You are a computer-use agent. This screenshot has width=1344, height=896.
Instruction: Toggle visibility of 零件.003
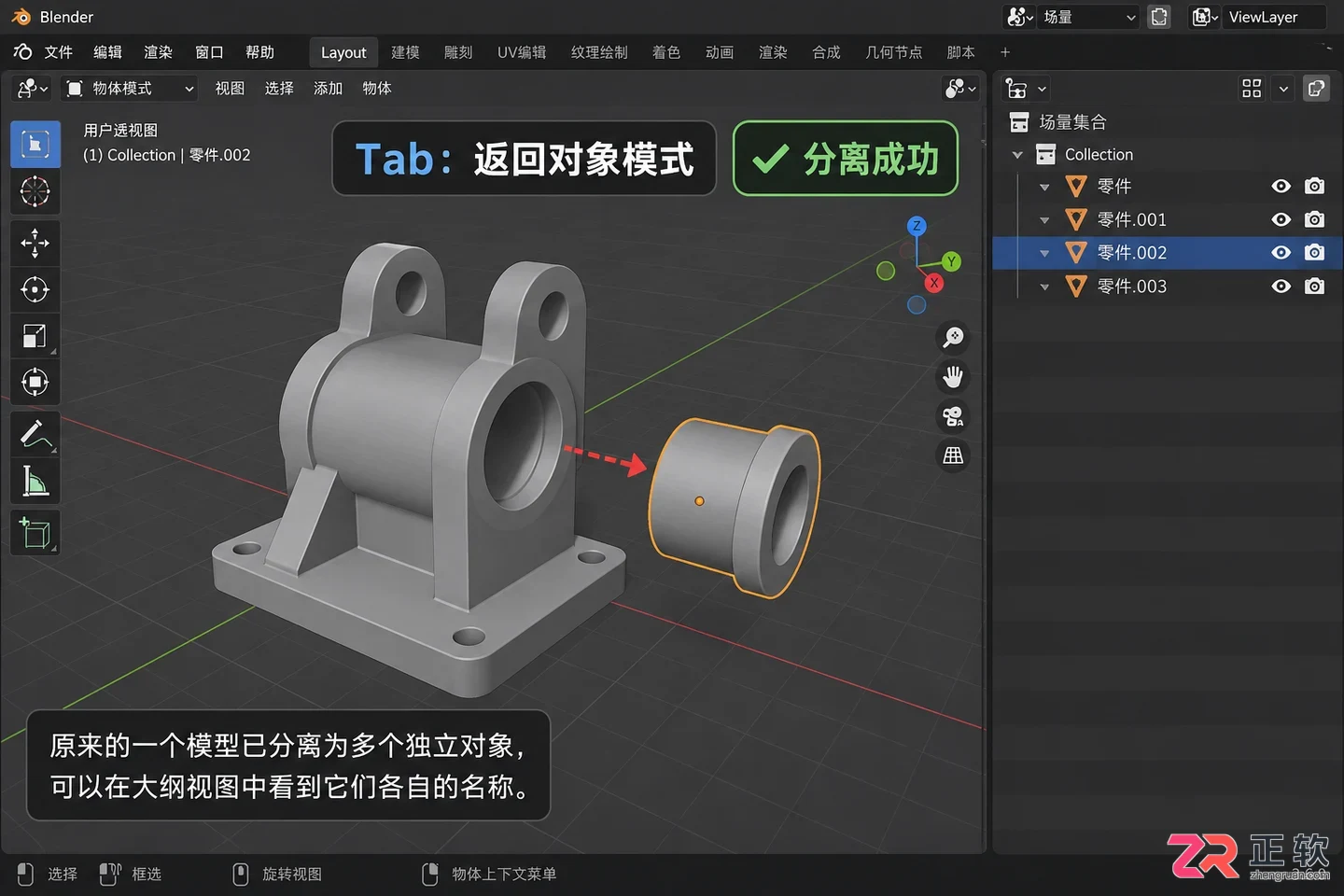coord(1281,287)
